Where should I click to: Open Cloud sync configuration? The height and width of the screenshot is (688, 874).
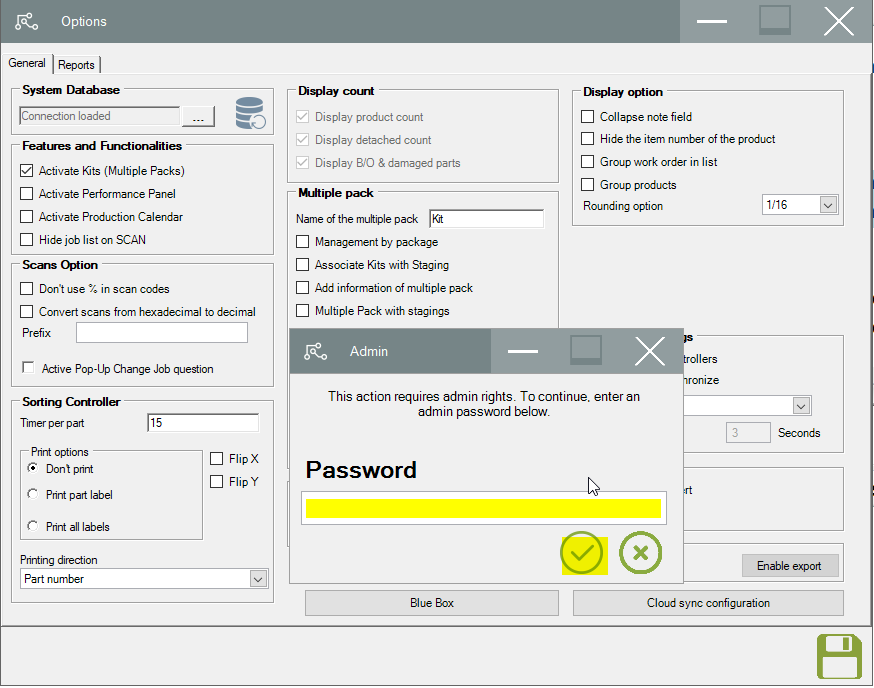(x=708, y=603)
